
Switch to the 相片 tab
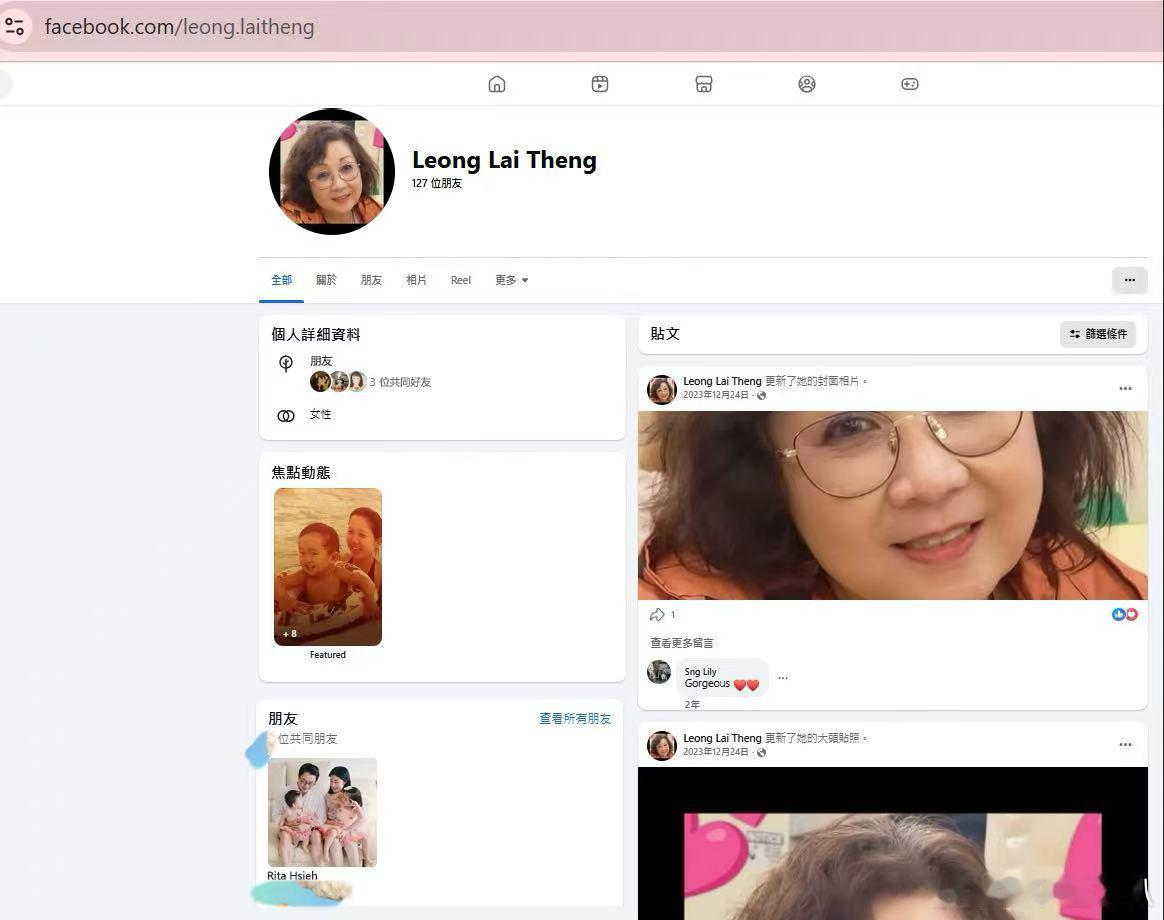coord(416,280)
